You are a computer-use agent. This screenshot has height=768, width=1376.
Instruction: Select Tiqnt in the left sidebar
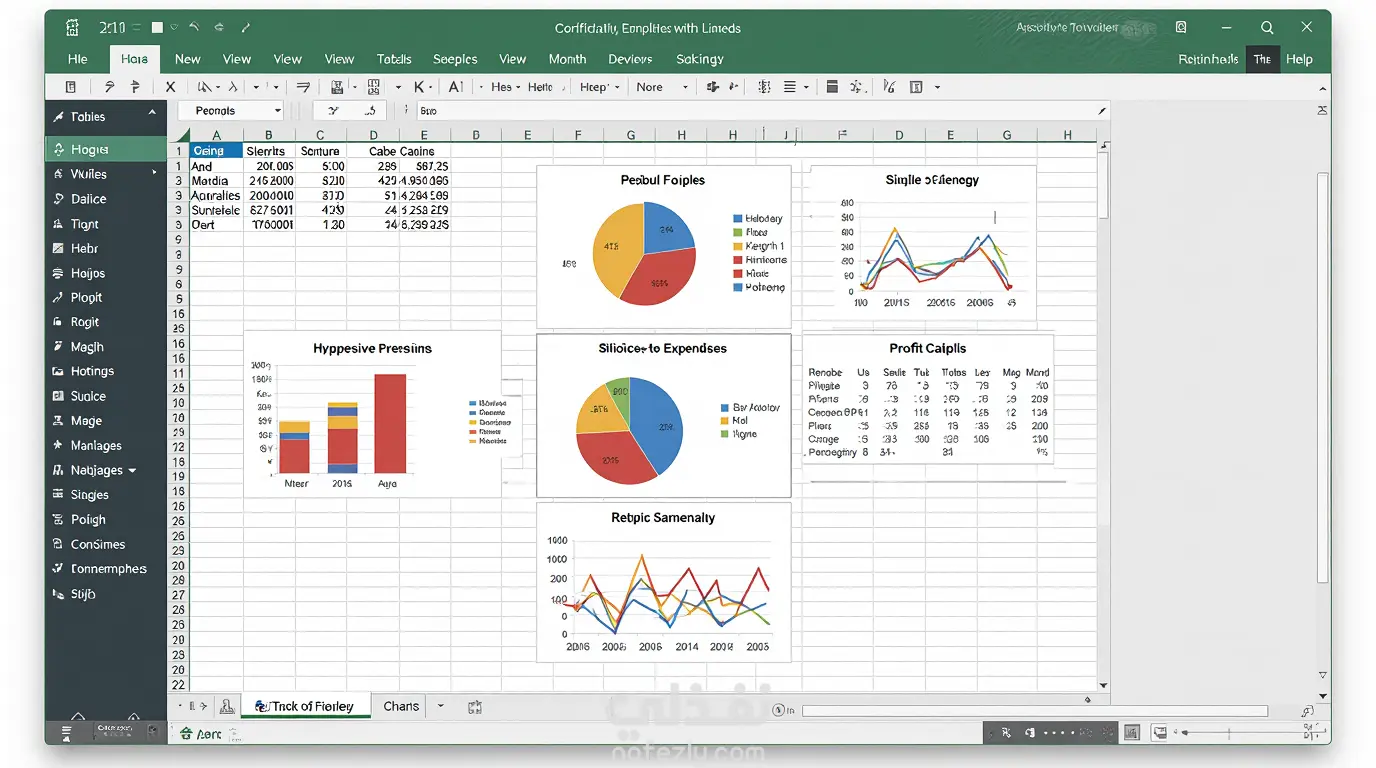[105, 224]
